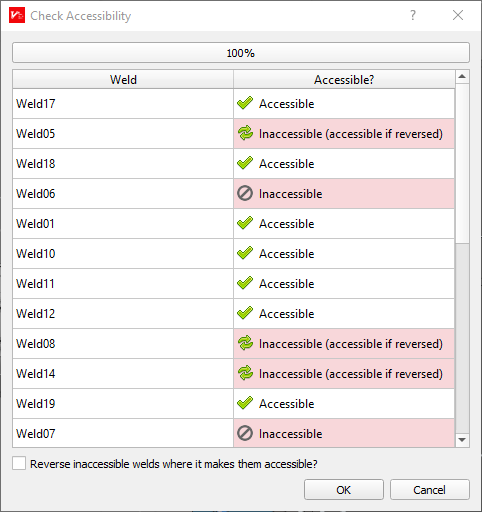482x512 pixels.
Task: Sort the list by the Weld column header
Action: [123, 79]
